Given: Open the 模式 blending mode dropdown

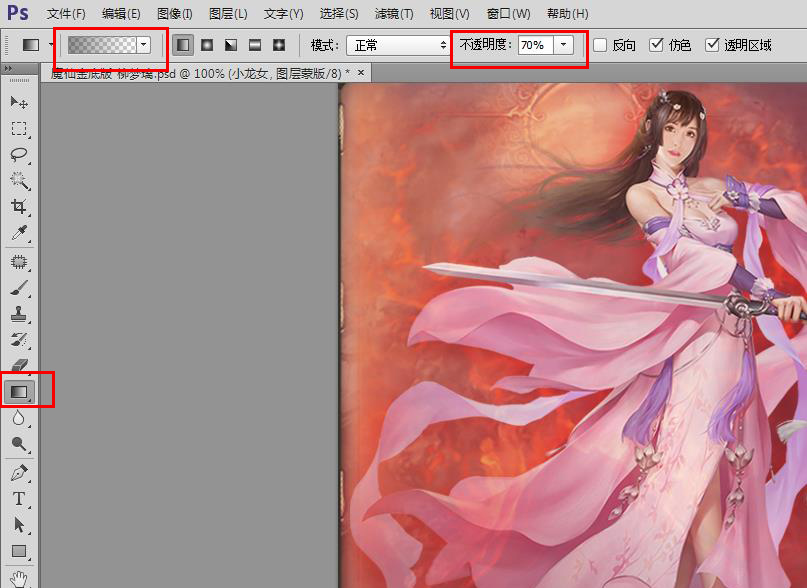Looking at the screenshot, I should [x=398, y=45].
